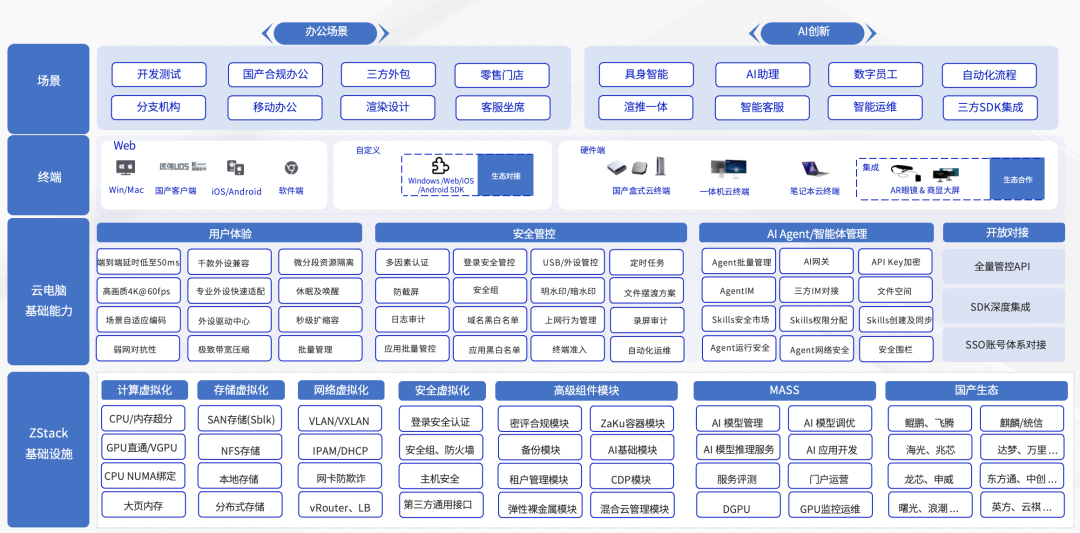Select the 办公场景 pill header
The image size is (1080, 533).
[x=326, y=32]
